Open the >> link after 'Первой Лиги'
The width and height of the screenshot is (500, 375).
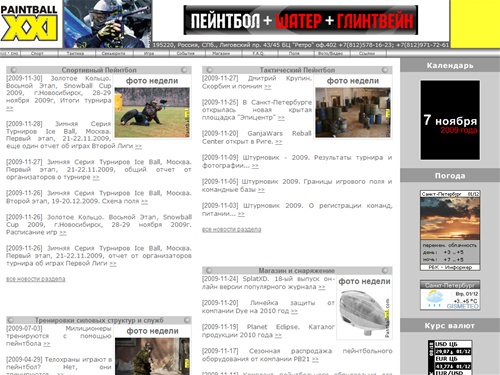click(113, 263)
